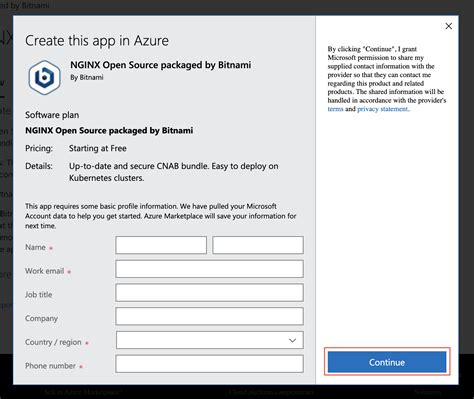This screenshot has height=399, width=474.
Task: Click the Work email label
Action: (x=45, y=271)
